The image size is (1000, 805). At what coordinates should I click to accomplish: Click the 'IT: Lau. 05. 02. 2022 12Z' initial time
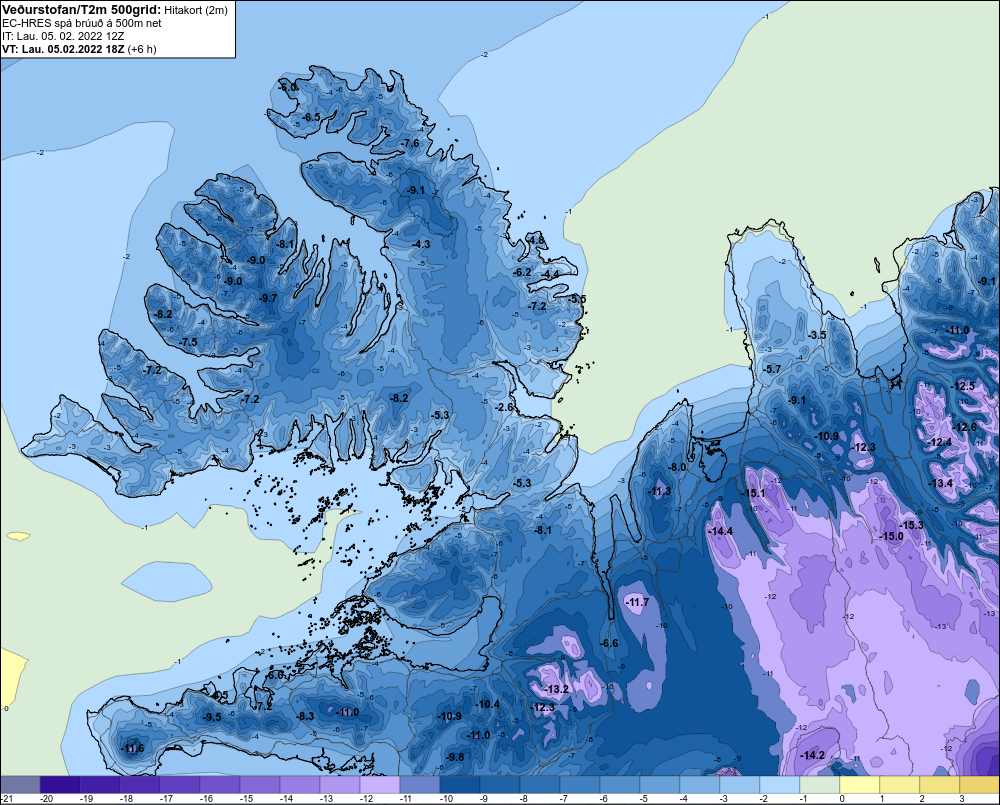click(x=63, y=36)
